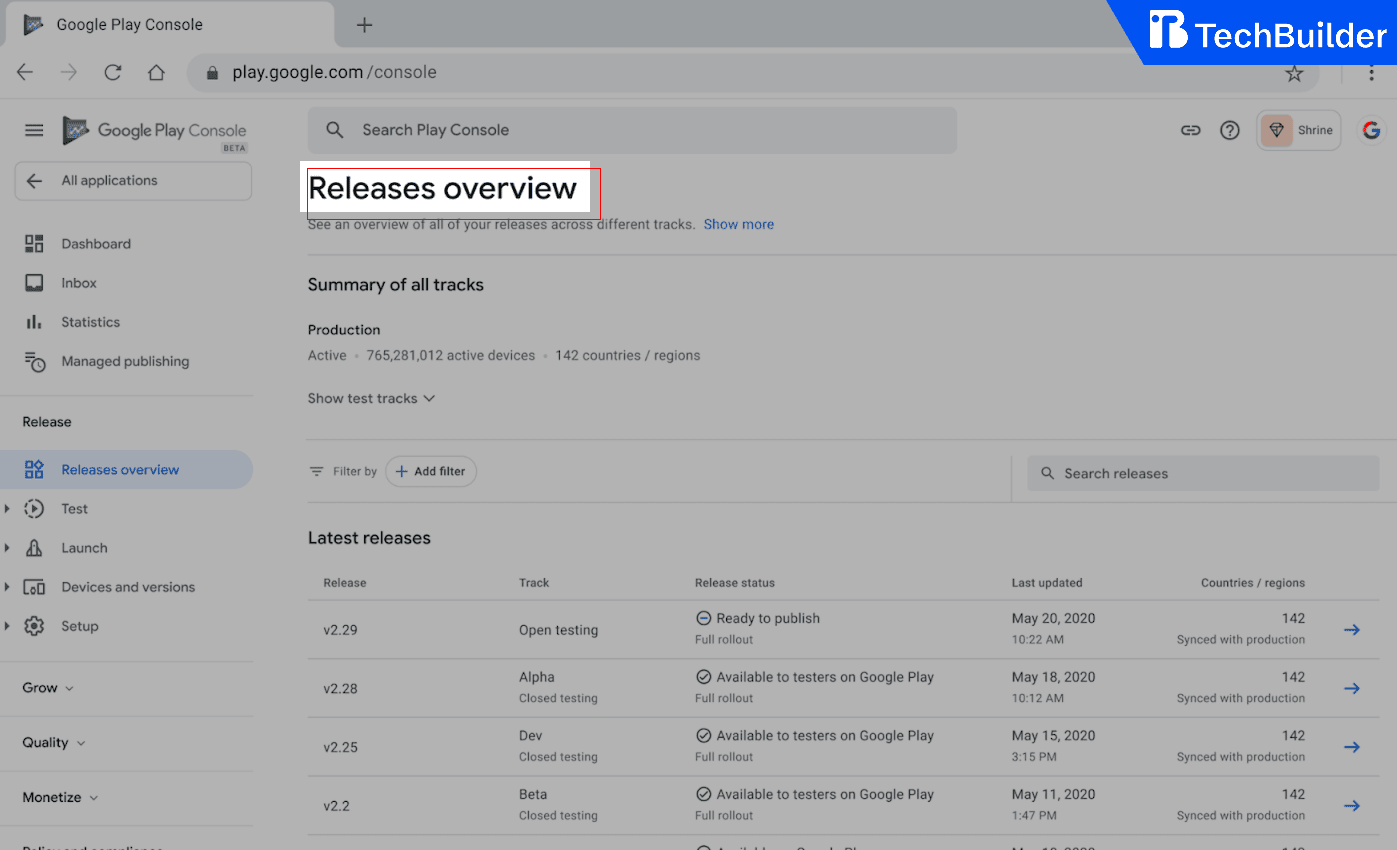
Task: Open Setup from the Release section
Action: [82, 625]
